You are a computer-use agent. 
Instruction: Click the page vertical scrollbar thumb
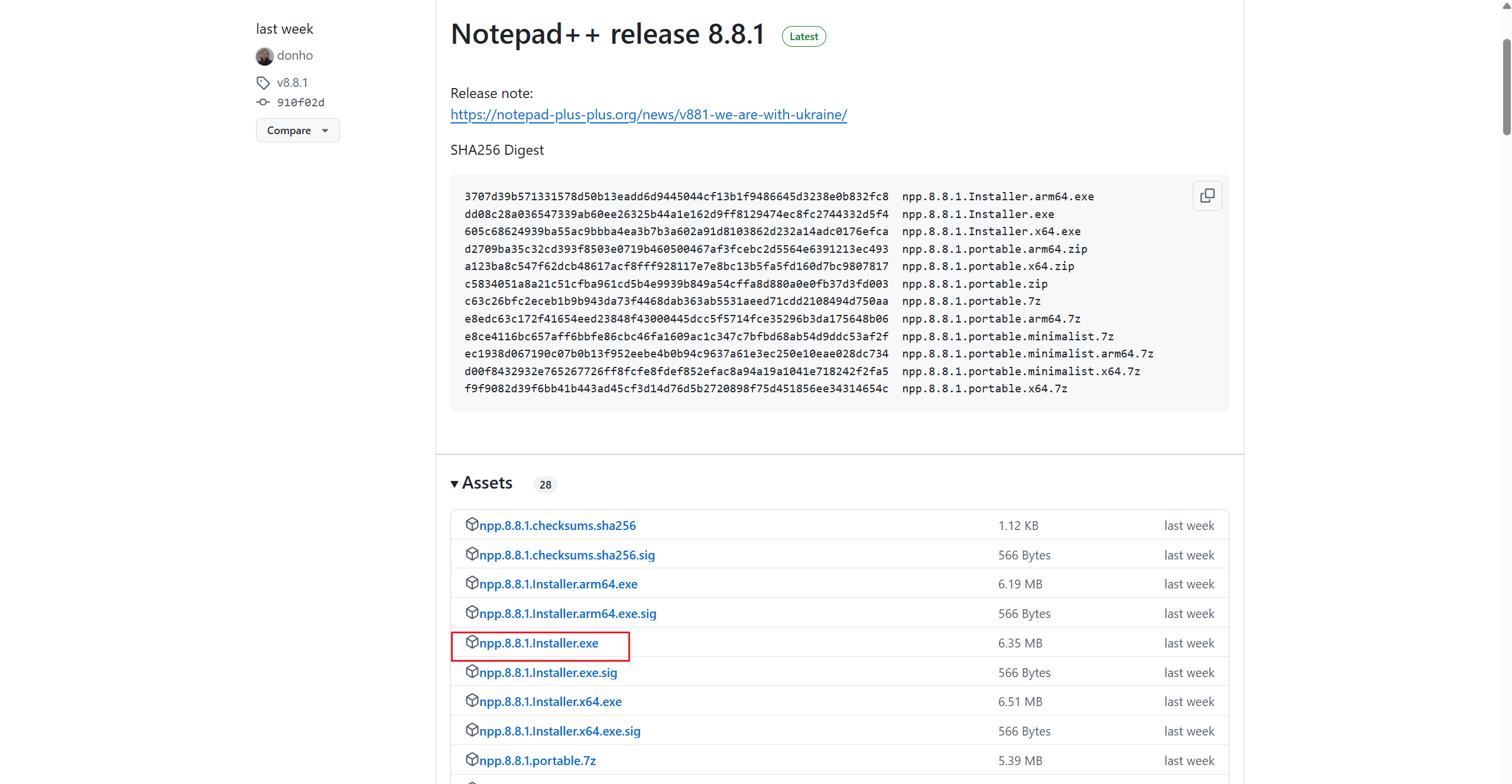coord(1506,87)
